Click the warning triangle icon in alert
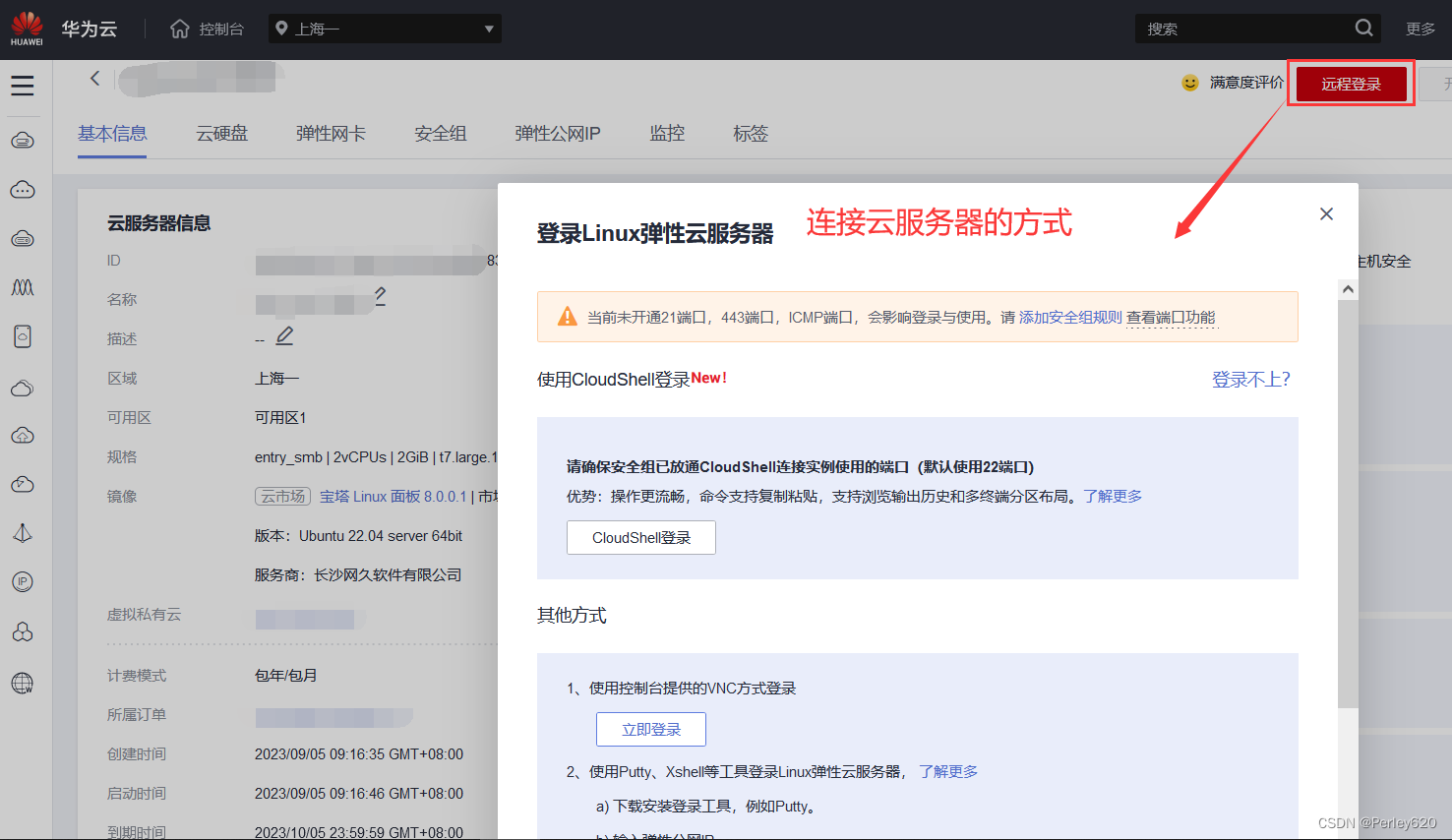Screen dimensions: 1452x840 [x=567, y=317]
